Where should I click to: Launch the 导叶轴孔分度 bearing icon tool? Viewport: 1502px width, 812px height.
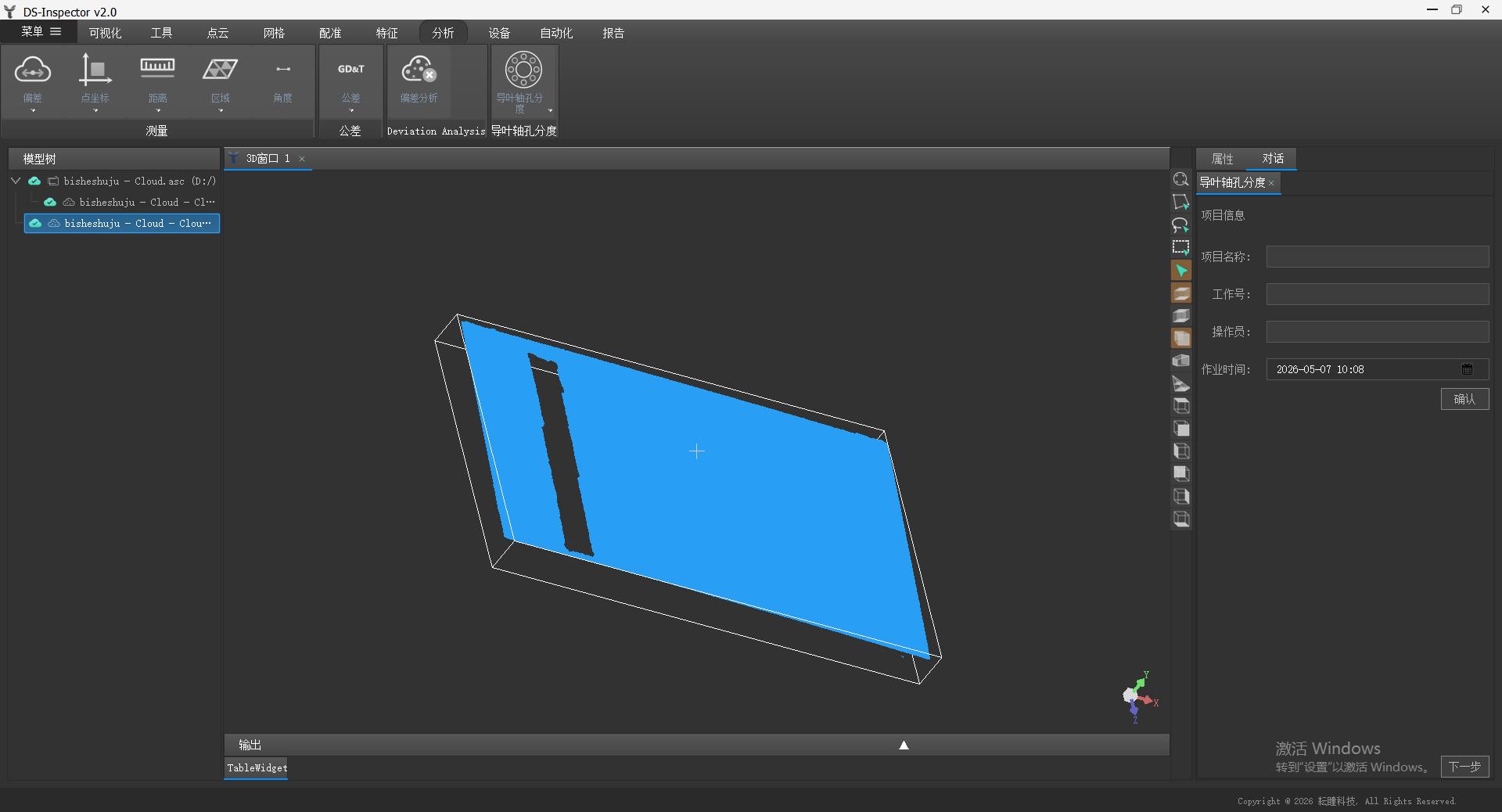point(523,70)
